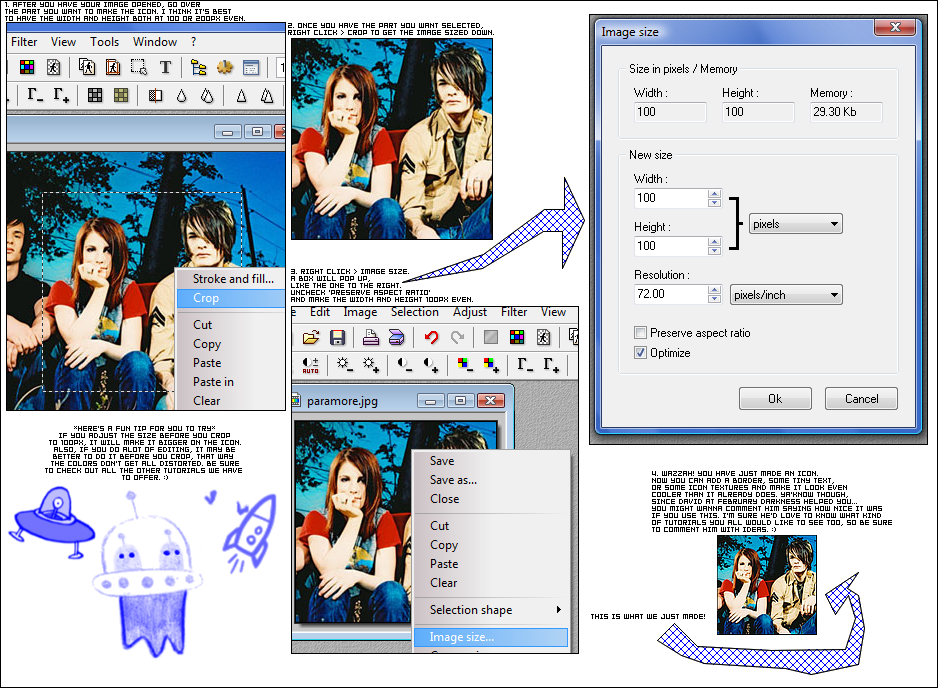Open the pixels/inch resolution unit dropdown
Screen dimensions: 938x688
pyautogui.click(x=786, y=295)
